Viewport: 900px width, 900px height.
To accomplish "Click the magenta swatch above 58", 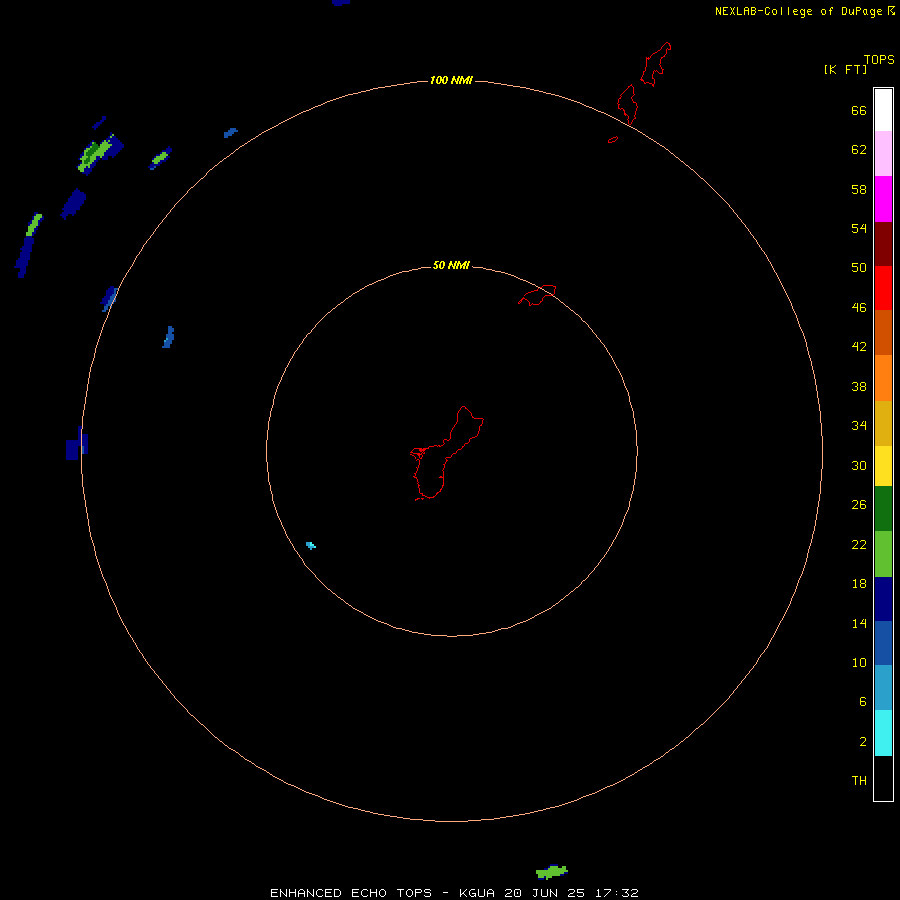I will pyautogui.click(x=883, y=199).
